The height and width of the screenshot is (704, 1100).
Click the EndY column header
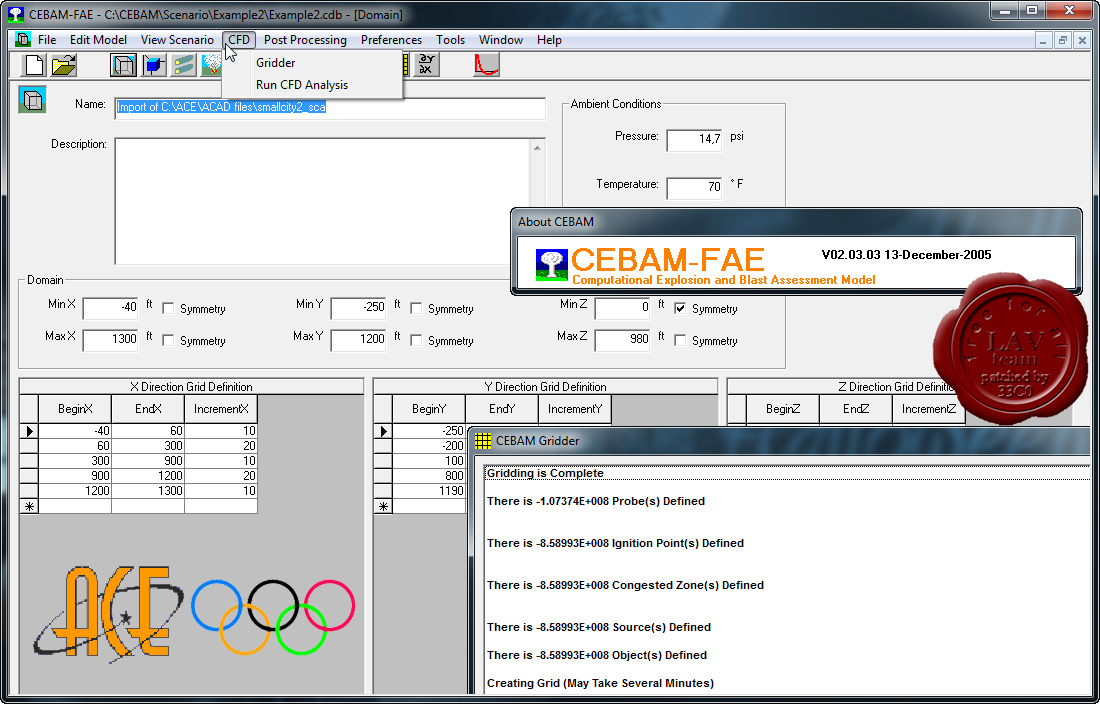click(x=502, y=409)
